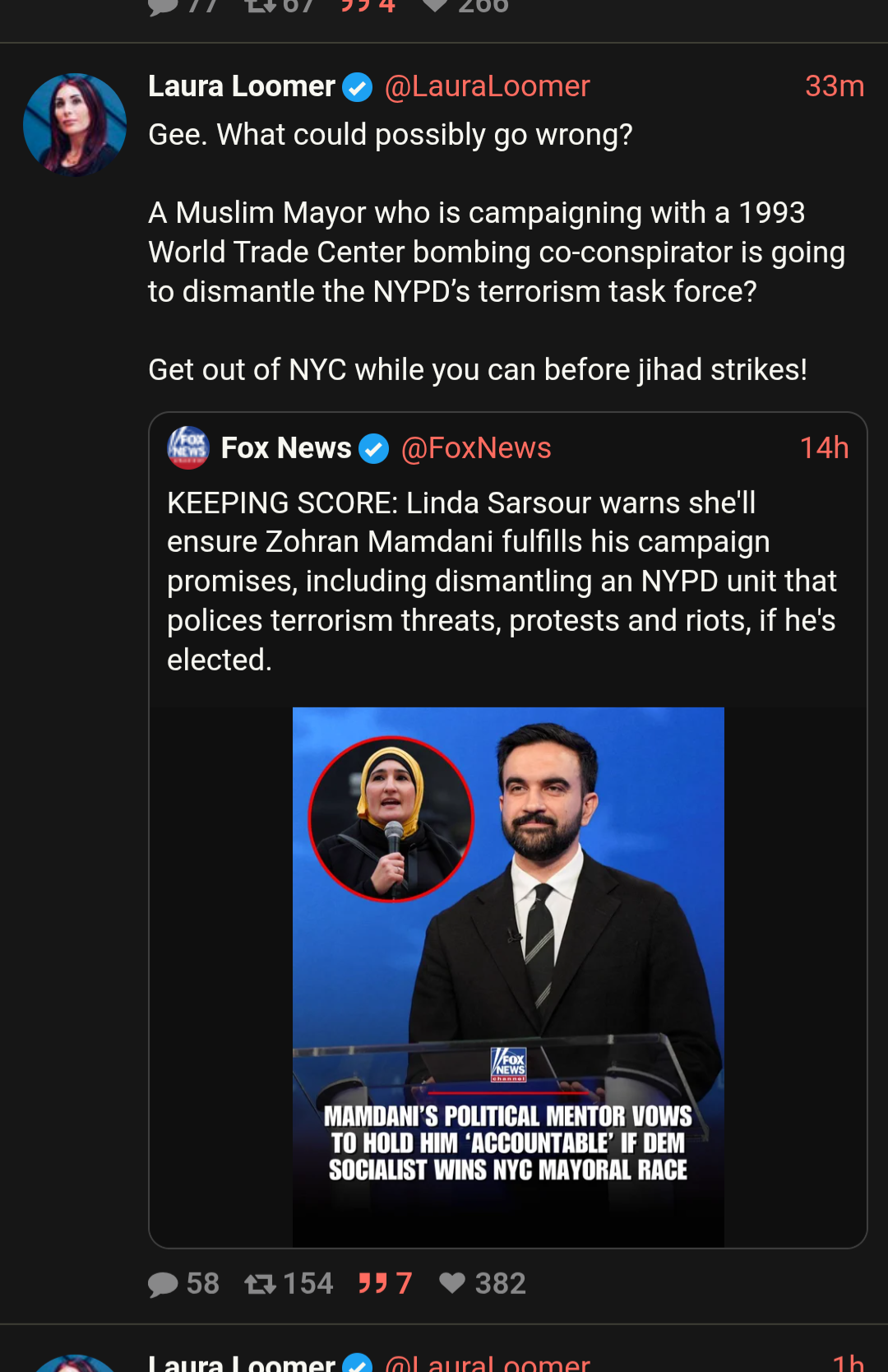Open Laura Loomer's profile picture
Image resolution: width=888 pixels, height=1372 pixels.
75,125
